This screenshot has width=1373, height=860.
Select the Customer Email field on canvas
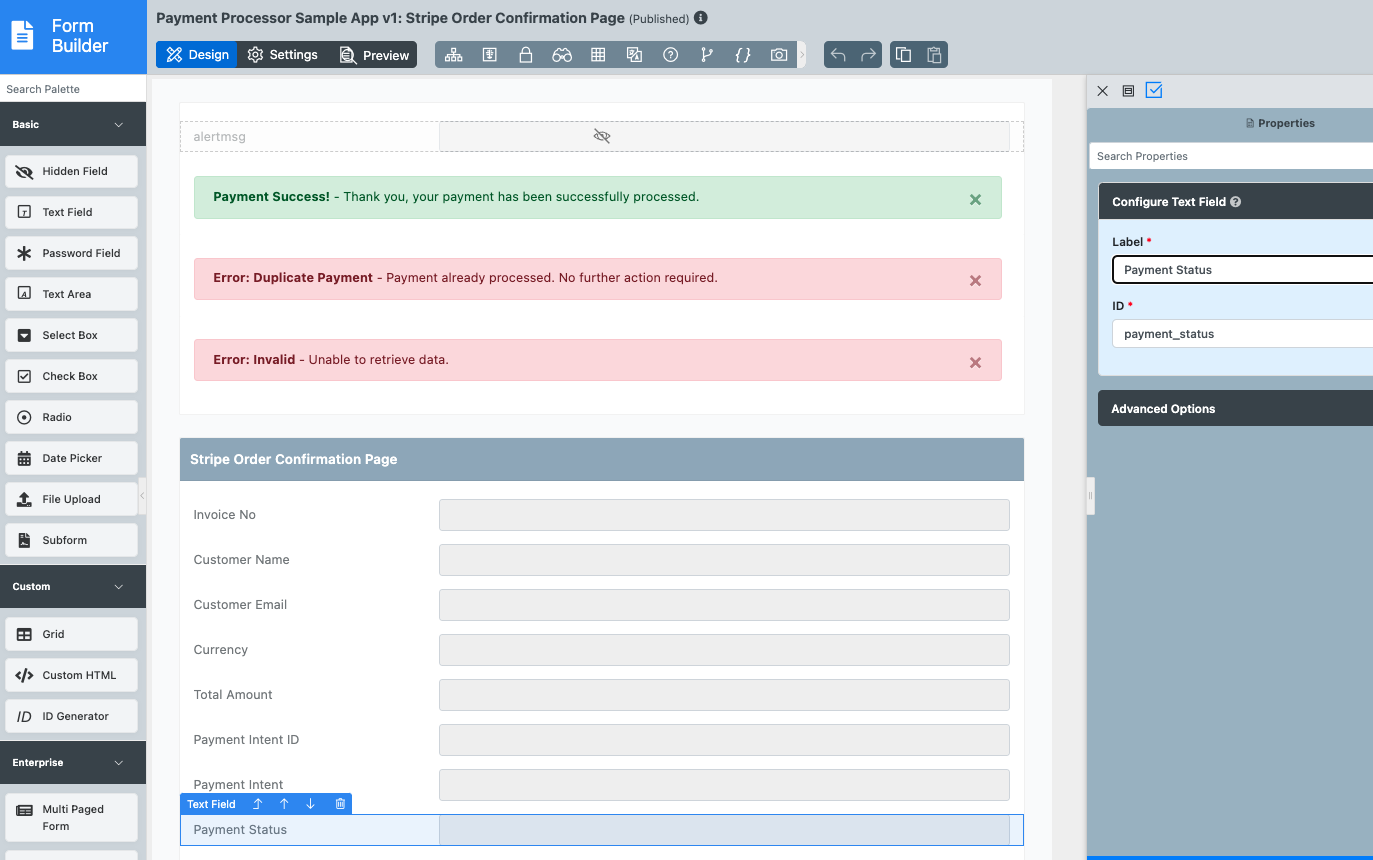coord(602,605)
